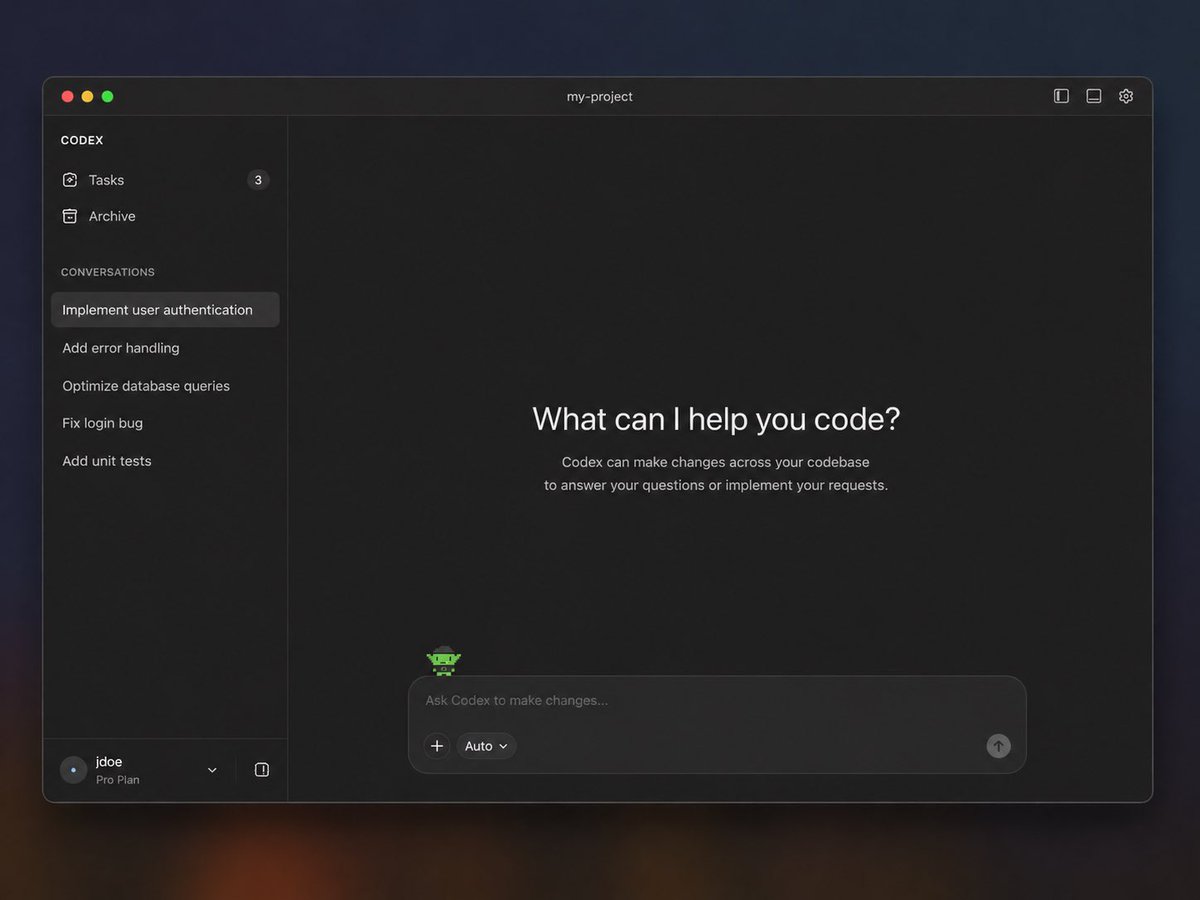The width and height of the screenshot is (1200, 900).
Task: Send the message with the arrow button
Action: (998, 746)
